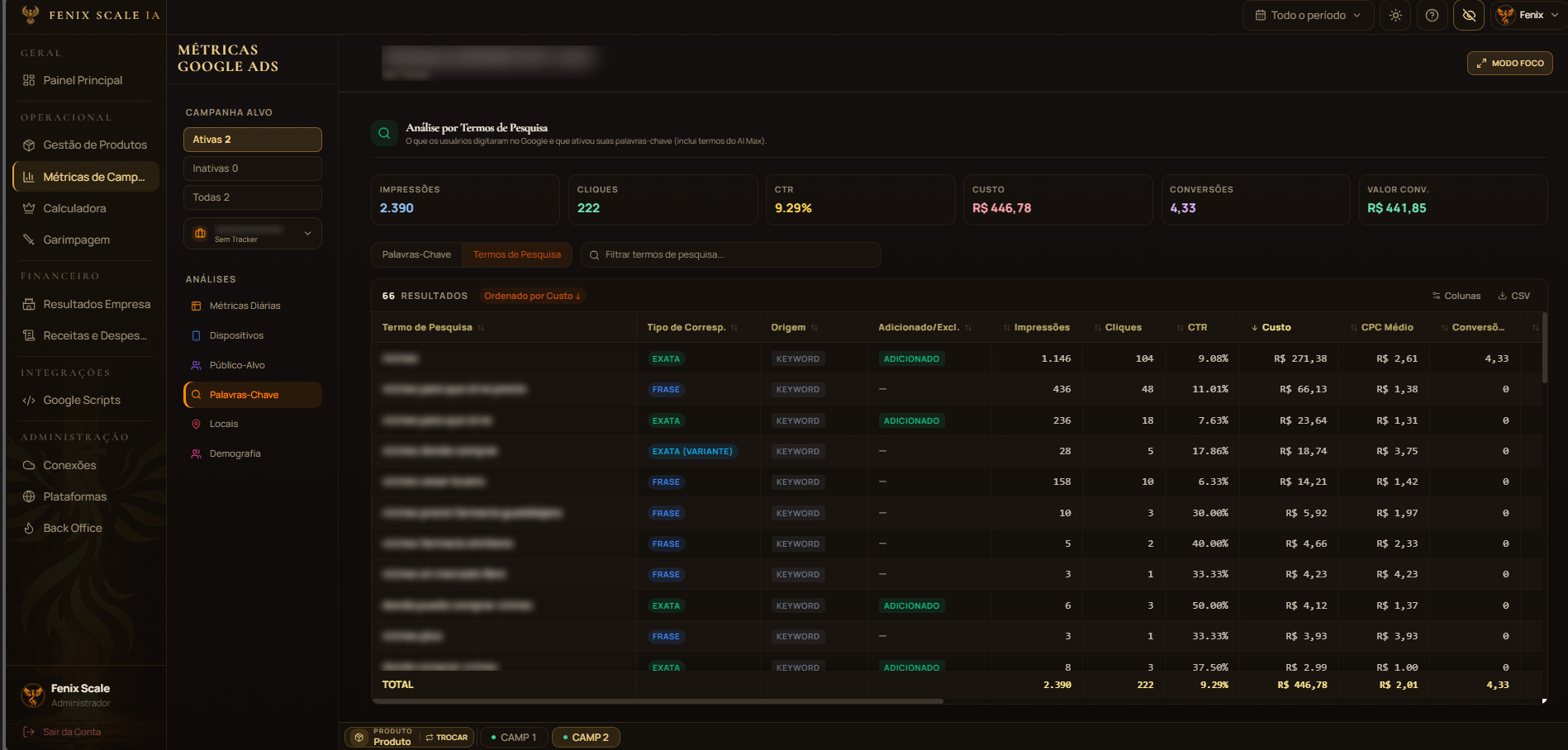Image resolution: width=1568 pixels, height=750 pixels.
Task: Open the Demografia analysis
Action: click(x=235, y=453)
